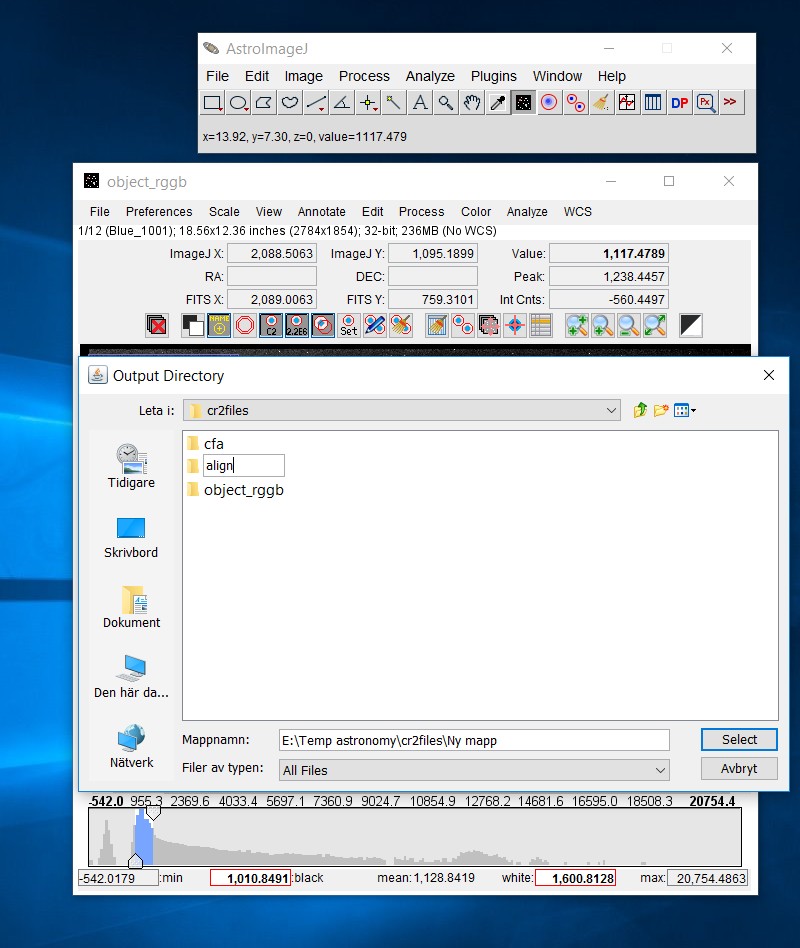
Task: Open the measurements table icon in AstroImageJ toolbar
Action: coord(653,103)
